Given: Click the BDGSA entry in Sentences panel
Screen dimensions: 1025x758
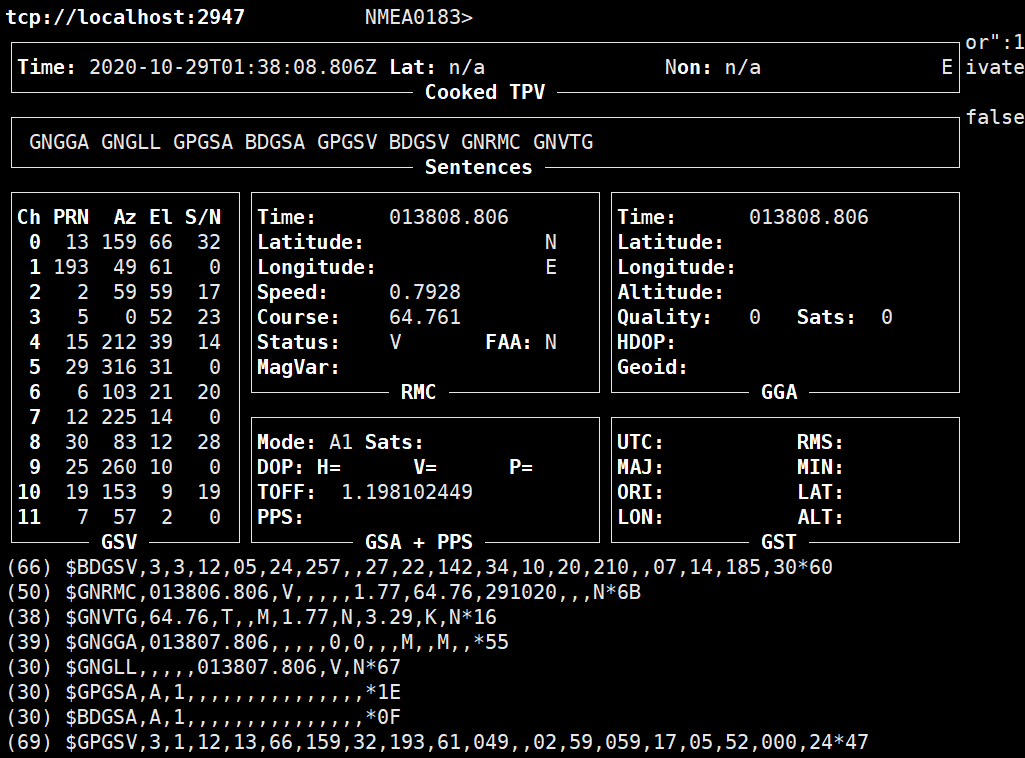Looking at the screenshot, I should pyautogui.click(x=273, y=142).
